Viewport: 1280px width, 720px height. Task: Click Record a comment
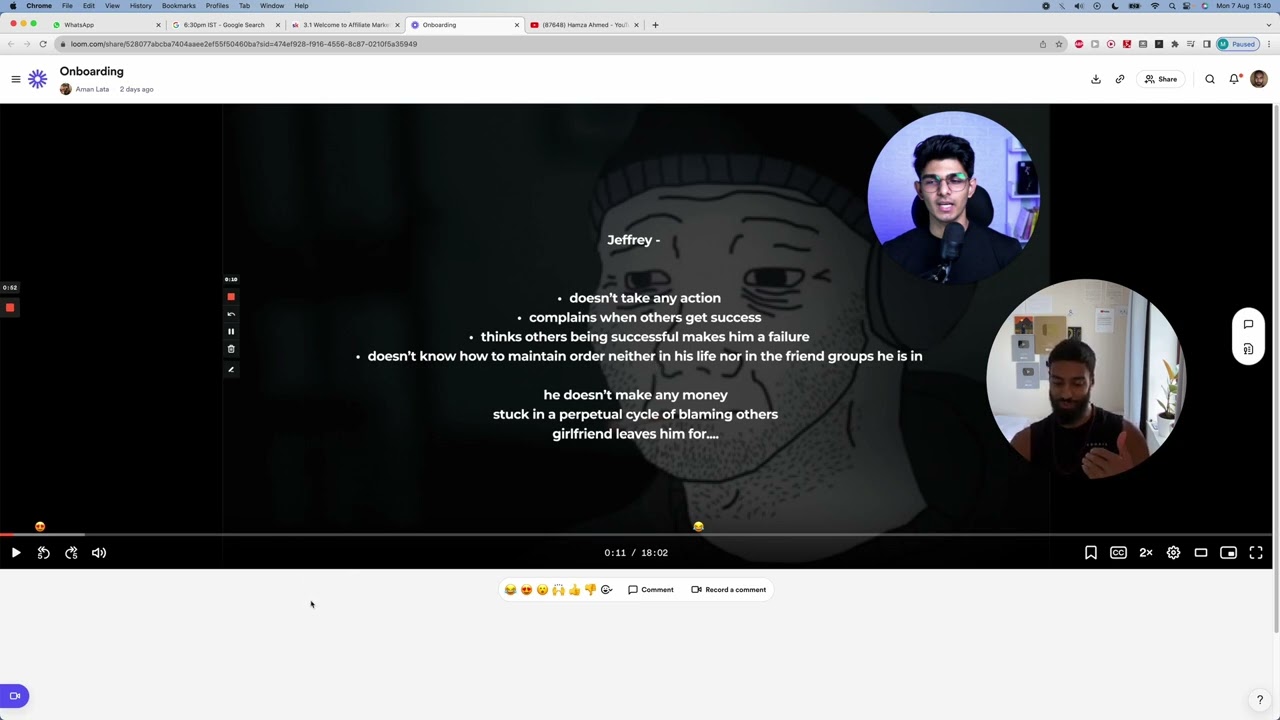pyautogui.click(x=729, y=590)
